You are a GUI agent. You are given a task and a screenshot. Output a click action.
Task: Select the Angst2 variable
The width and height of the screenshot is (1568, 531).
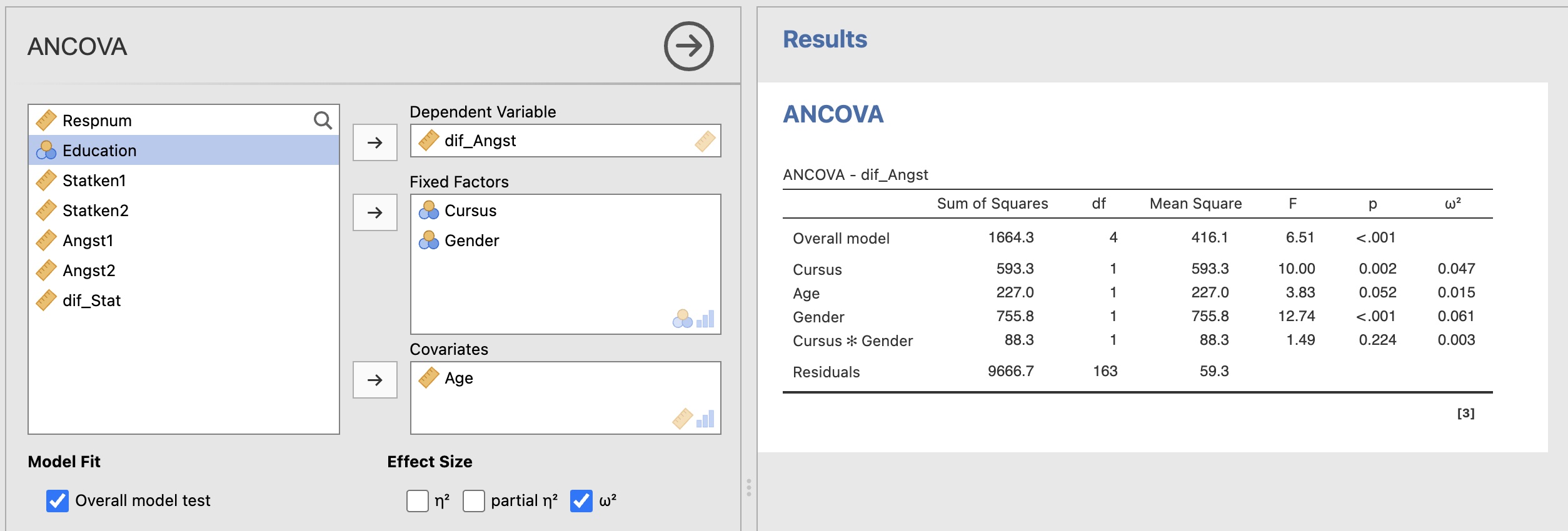tap(89, 270)
